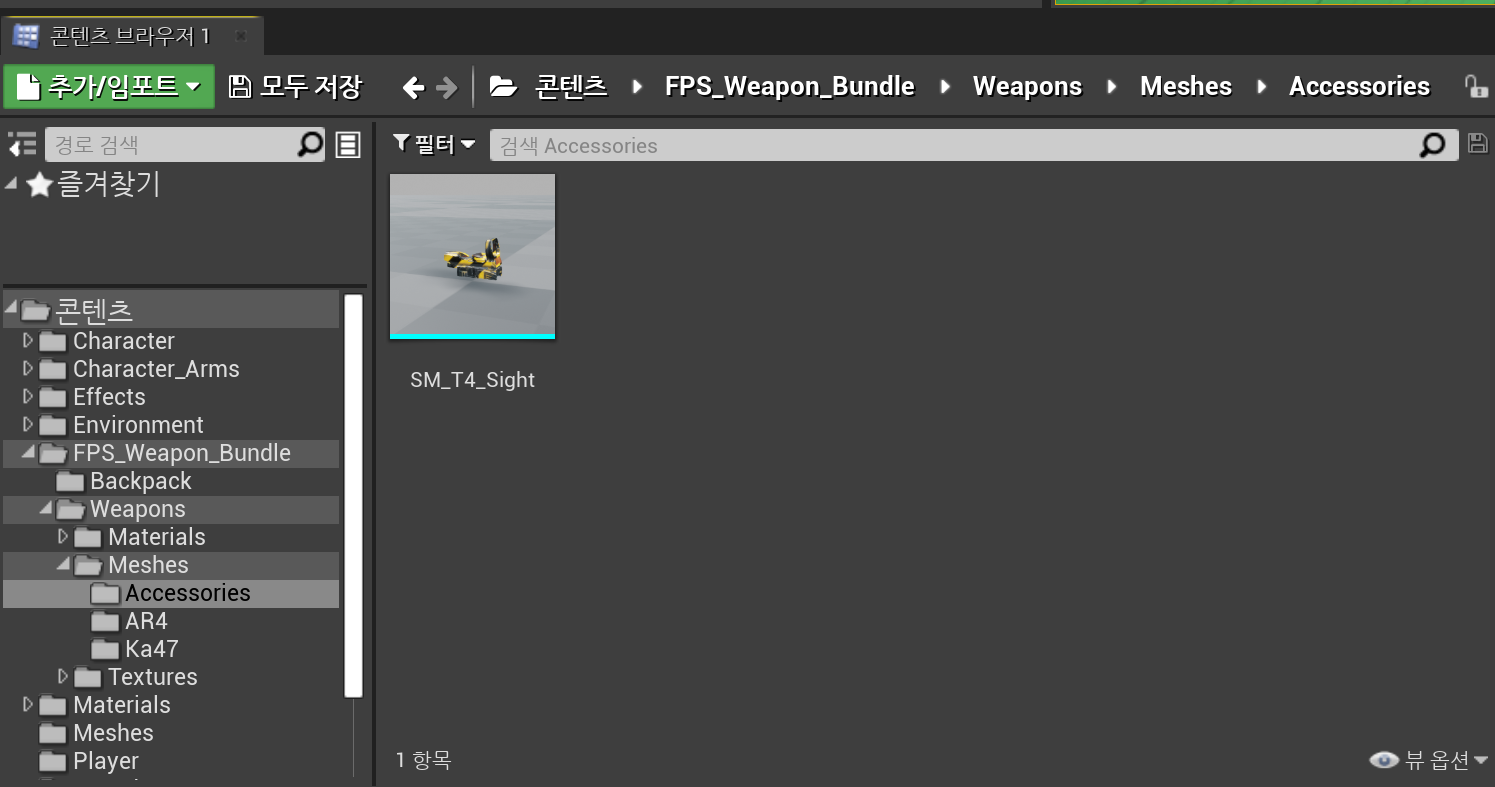Image resolution: width=1495 pixels, height=787 pixels.
Task: Expand the breadcrumb arrow after Meshes
Action: tap(1262, 87)
